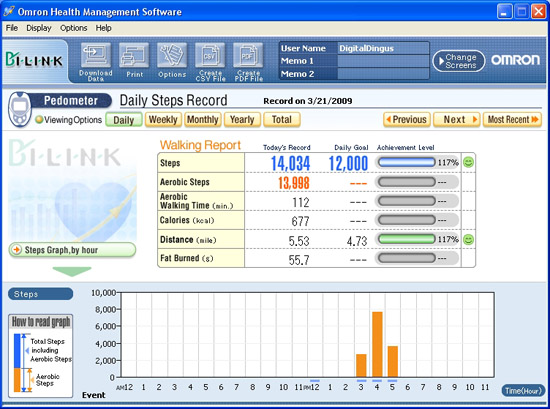Jump to the Most Recent record
The height and width of the screenshot is (409, 550).
point(512,120)
